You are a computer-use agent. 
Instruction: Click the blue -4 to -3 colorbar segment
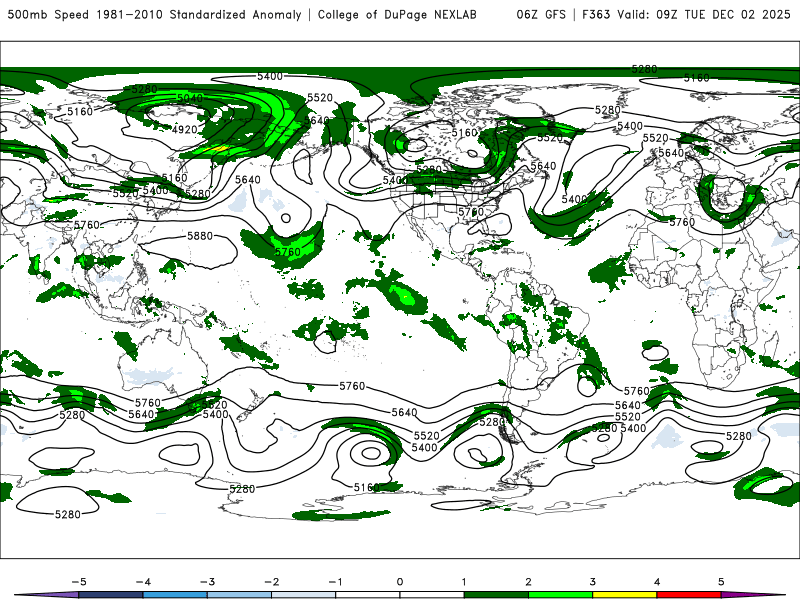[x=175, y=595]
